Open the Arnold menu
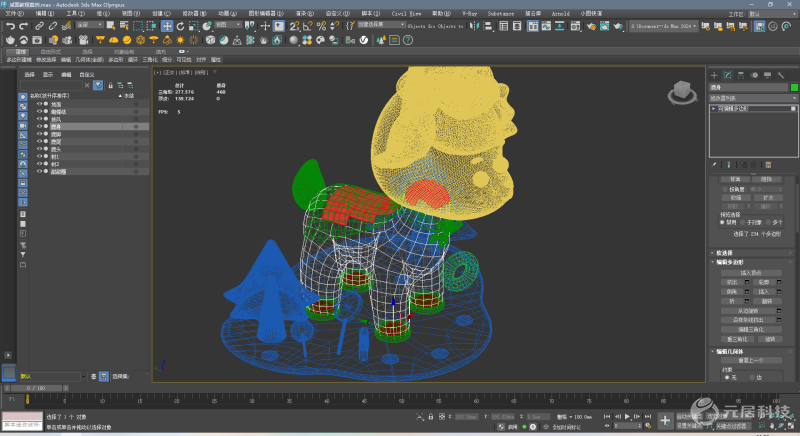This screenshot has width=800, height=436. coord(560,13)
